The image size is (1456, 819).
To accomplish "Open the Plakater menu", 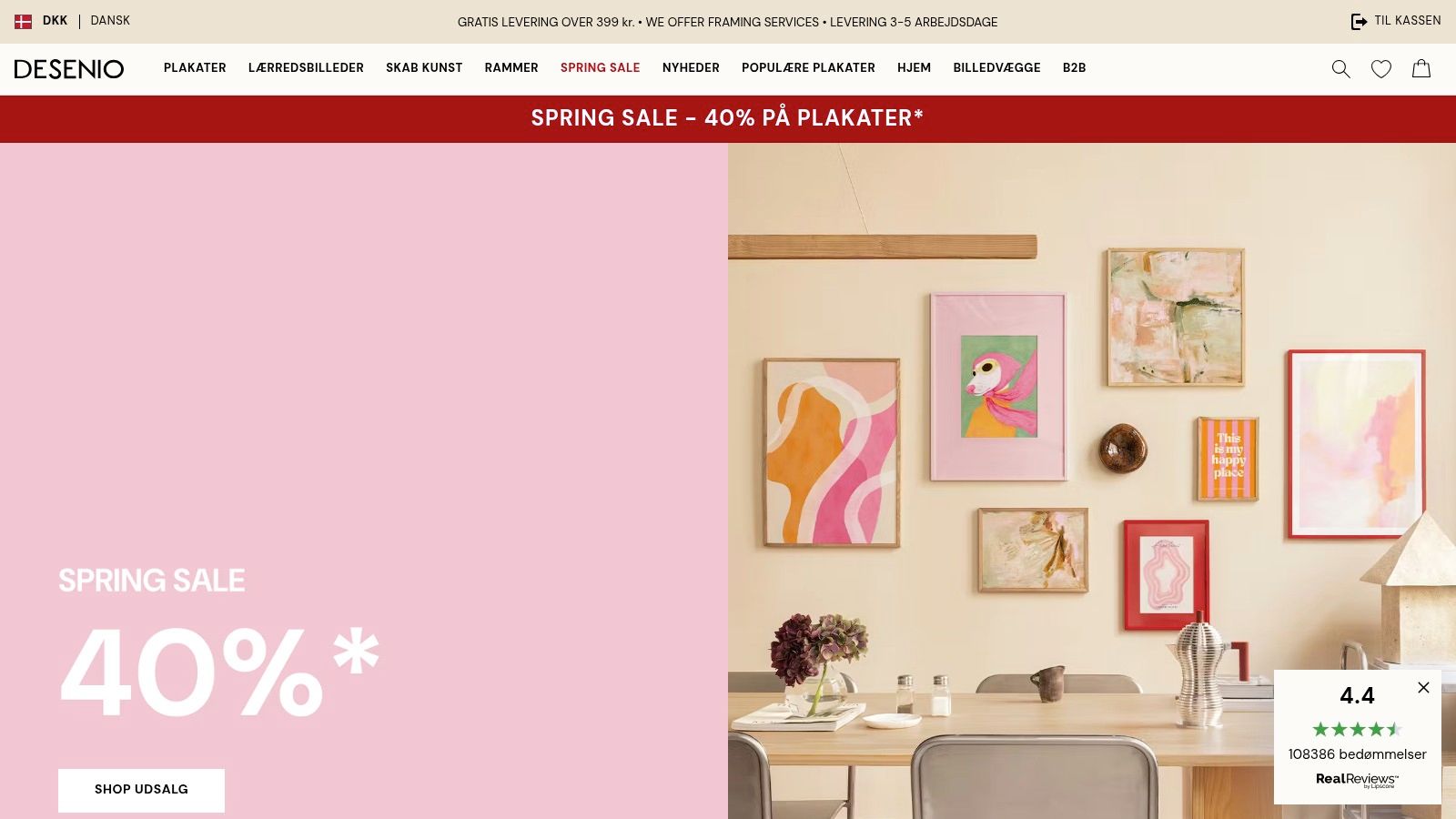I will tap(195, 68).
